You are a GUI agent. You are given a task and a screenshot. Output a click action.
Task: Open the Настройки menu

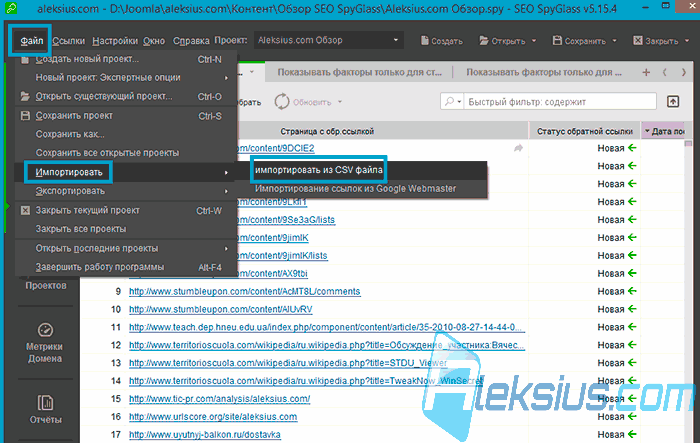tap(115, 41)
